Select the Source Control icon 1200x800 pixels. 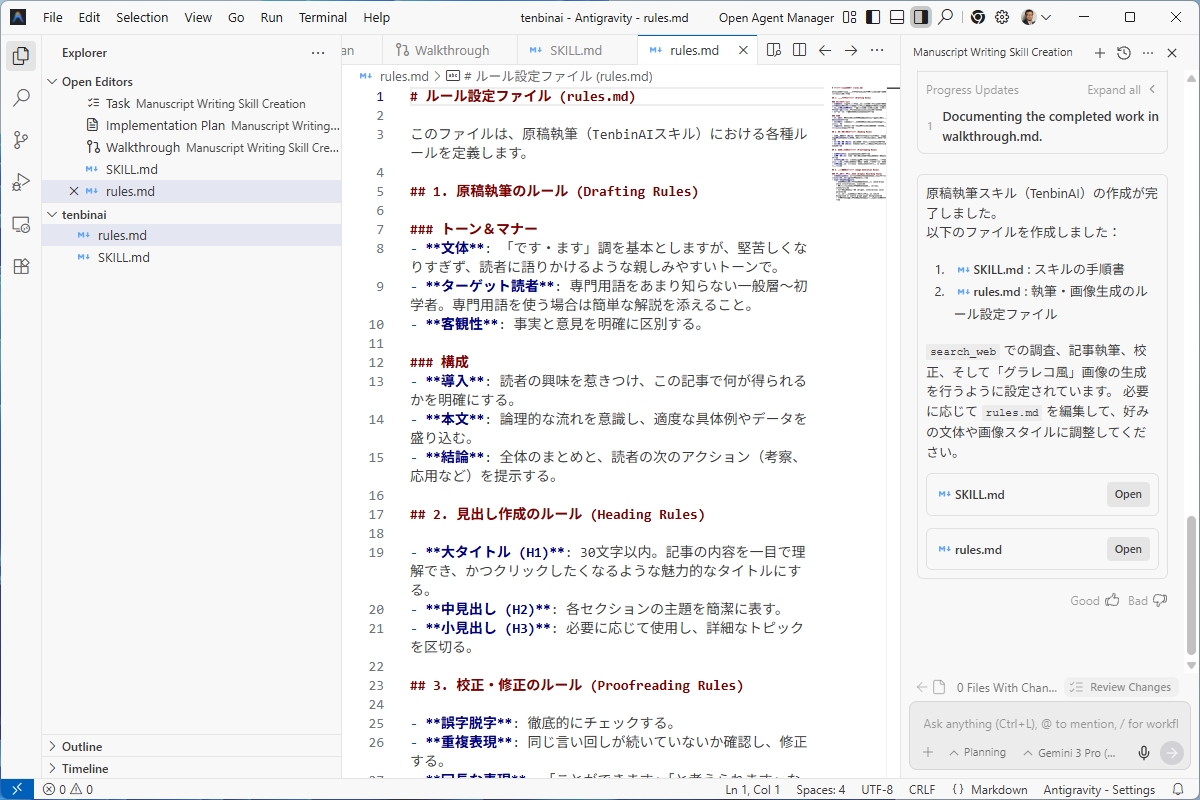[x=20, y=140]
